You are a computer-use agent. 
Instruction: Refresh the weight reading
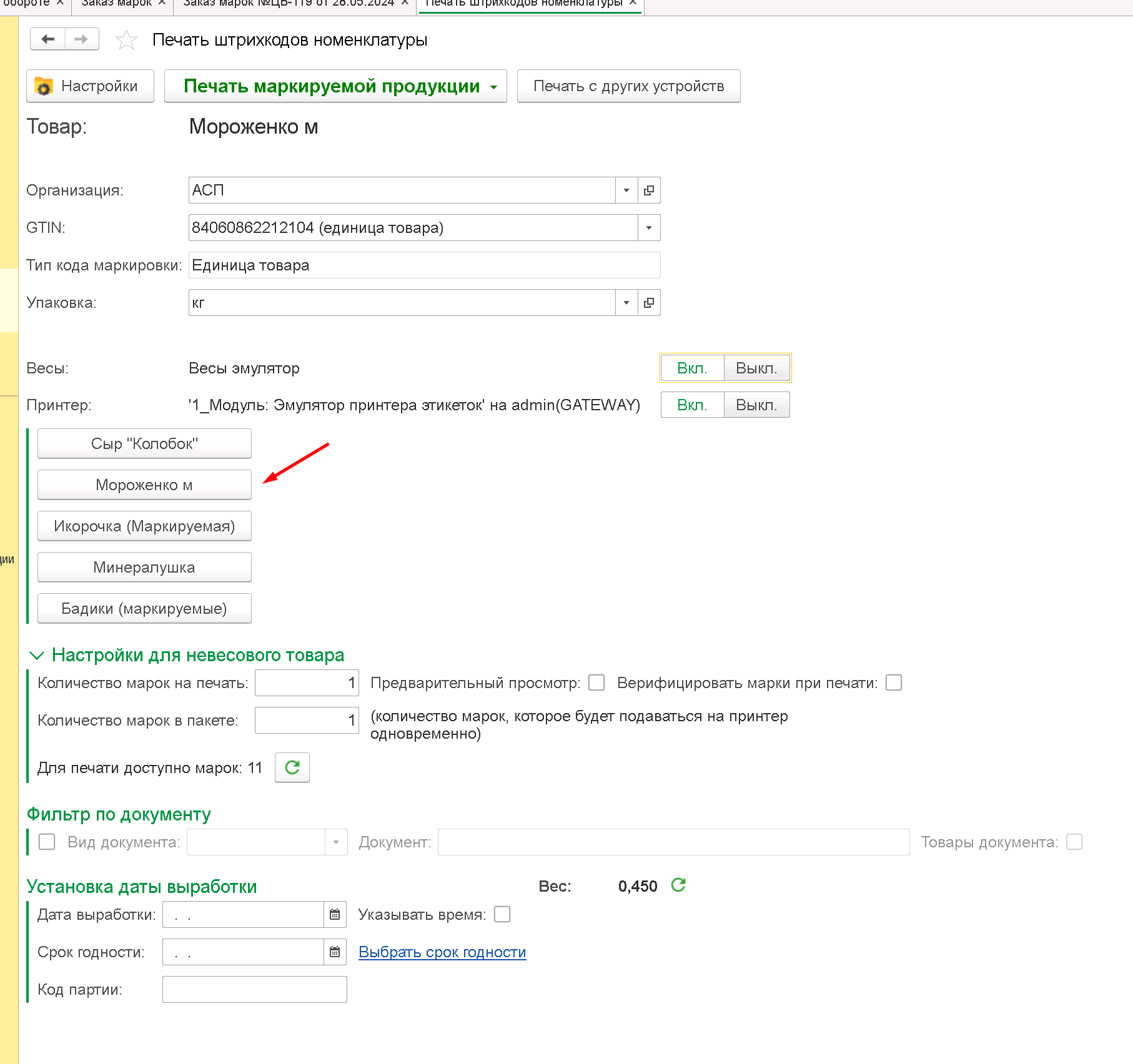(678, 885)
